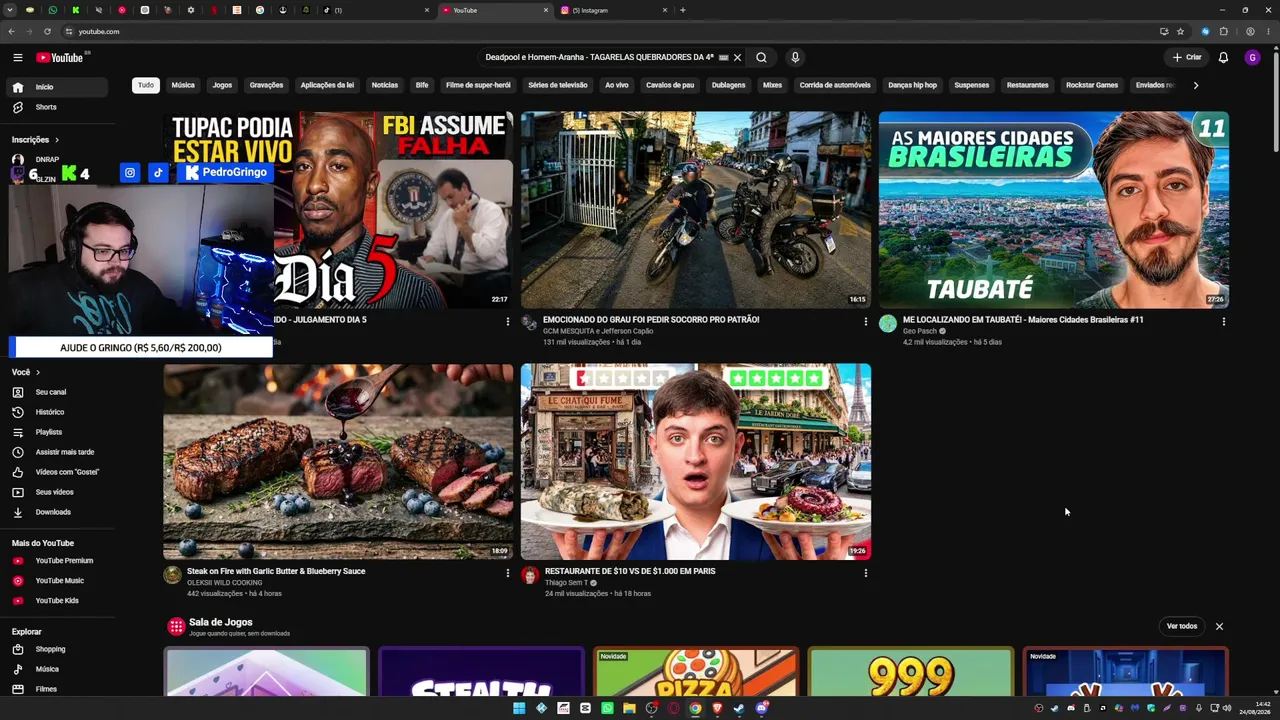Open Playlists in the sidebar
1280x720 pixels.
point(58,432)
